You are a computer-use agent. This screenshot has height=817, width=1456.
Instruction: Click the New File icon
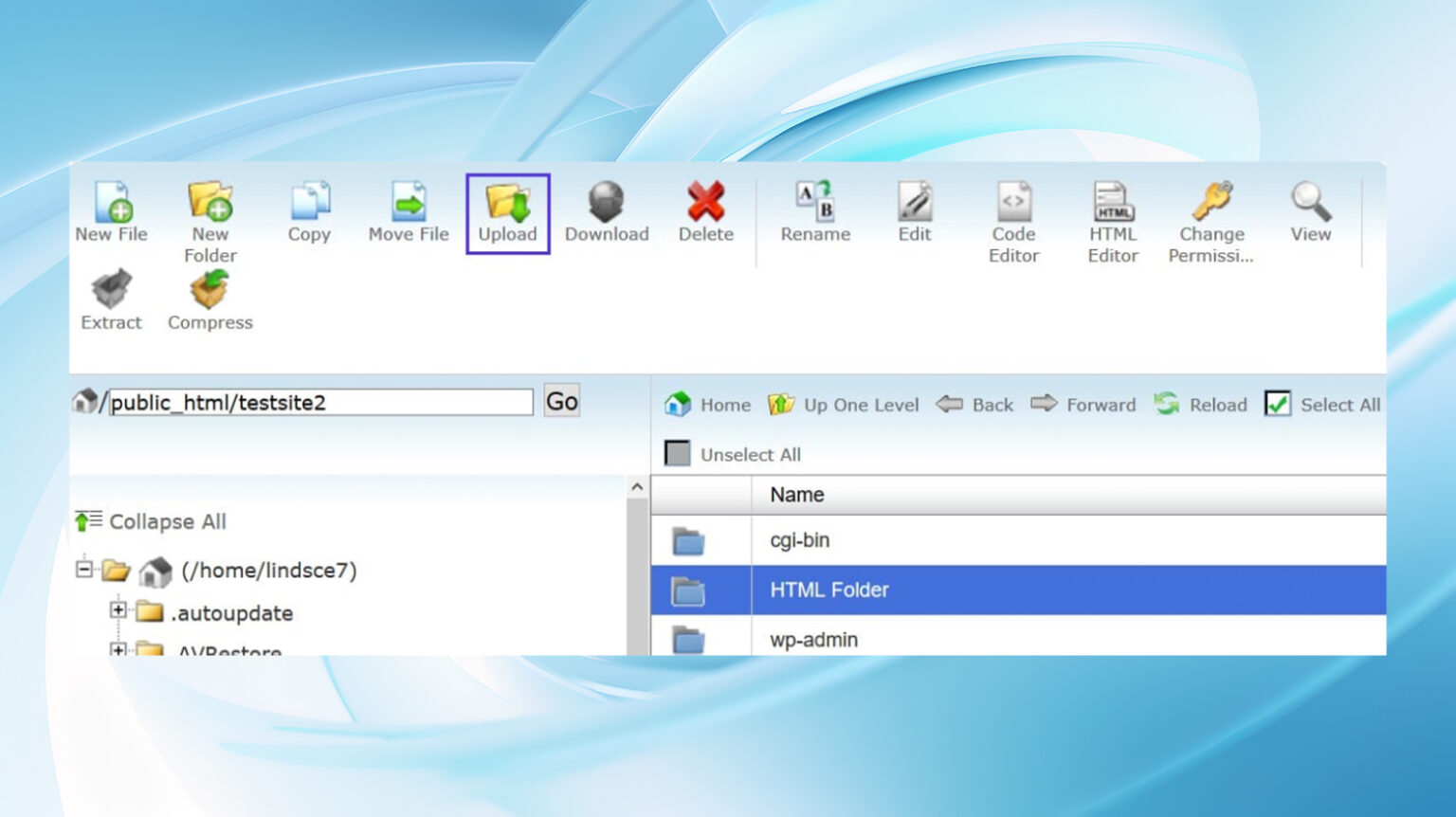112,202
